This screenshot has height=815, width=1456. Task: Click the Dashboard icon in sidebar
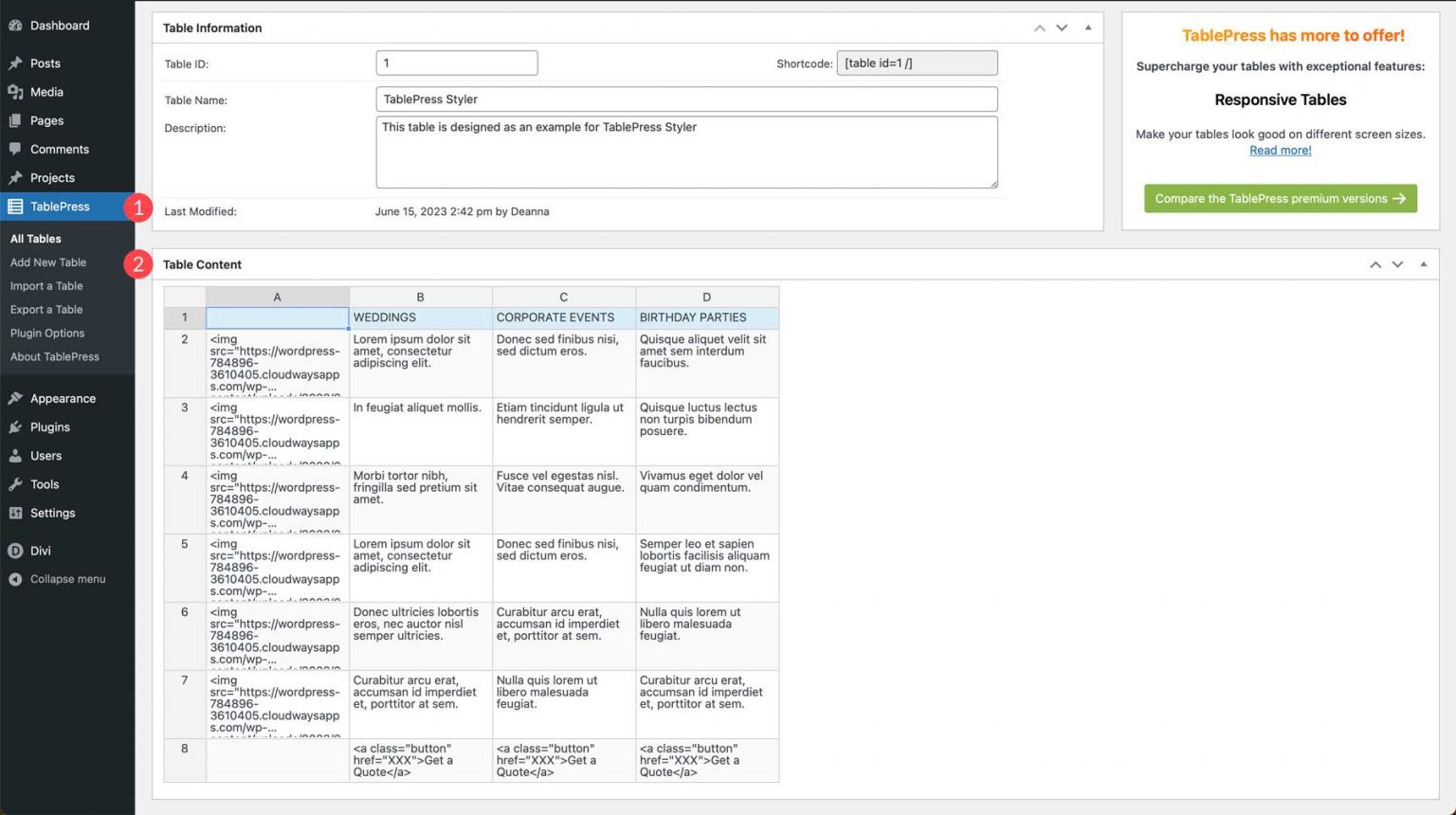(x=15, y=26)
